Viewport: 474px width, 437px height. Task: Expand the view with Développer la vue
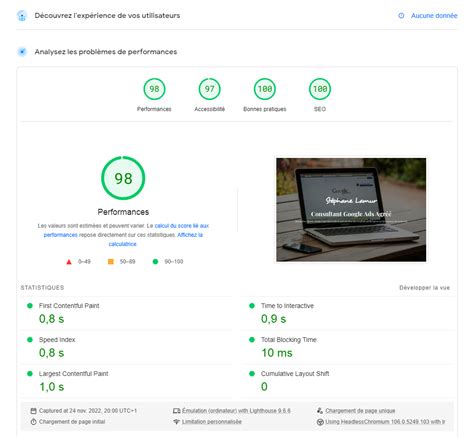424,288
